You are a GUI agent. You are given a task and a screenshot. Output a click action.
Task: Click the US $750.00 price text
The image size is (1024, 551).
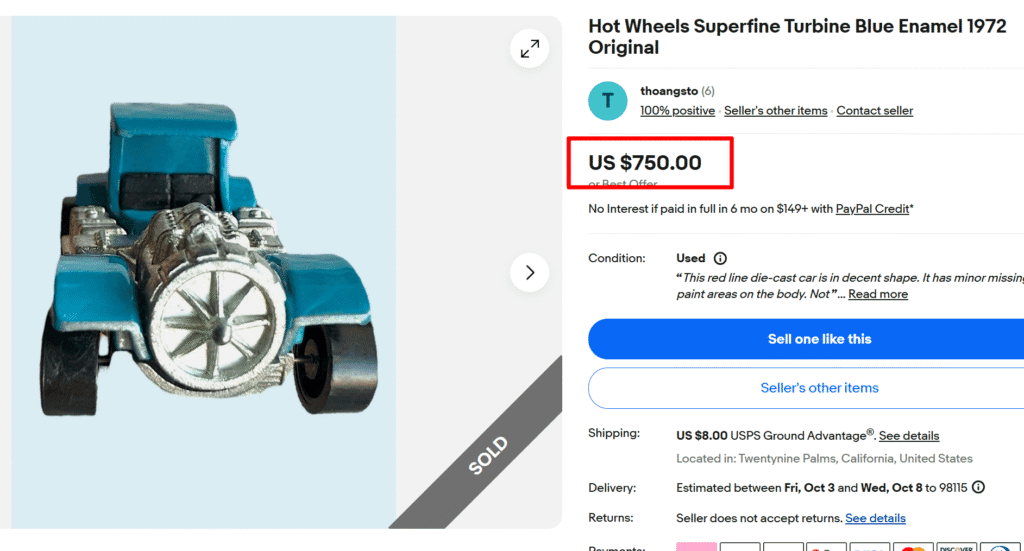pyautogui.click(x=645, y=163)
